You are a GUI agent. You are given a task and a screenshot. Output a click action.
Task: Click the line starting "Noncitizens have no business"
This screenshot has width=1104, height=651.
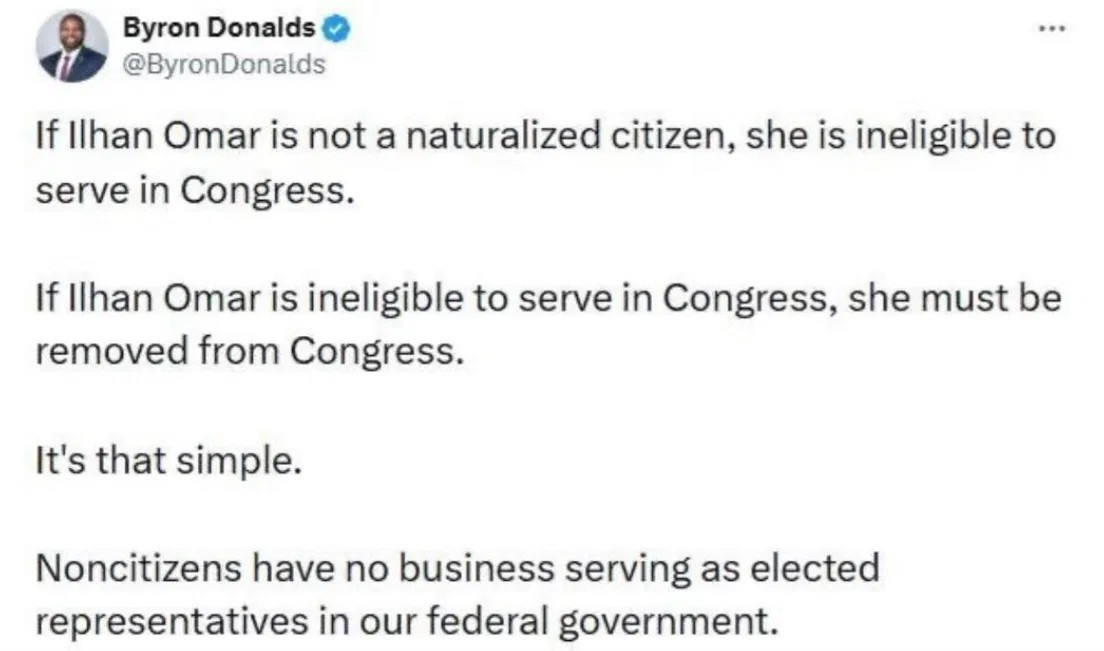click(x=458, y=569)
